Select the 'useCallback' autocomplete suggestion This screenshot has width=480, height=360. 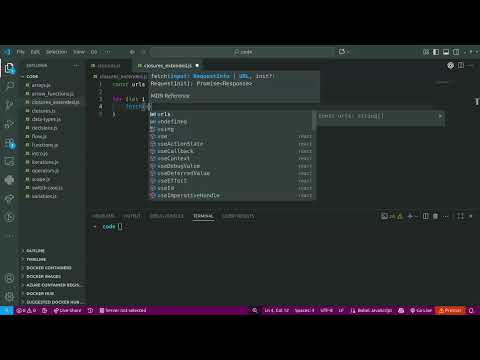(x=232, y=151)
